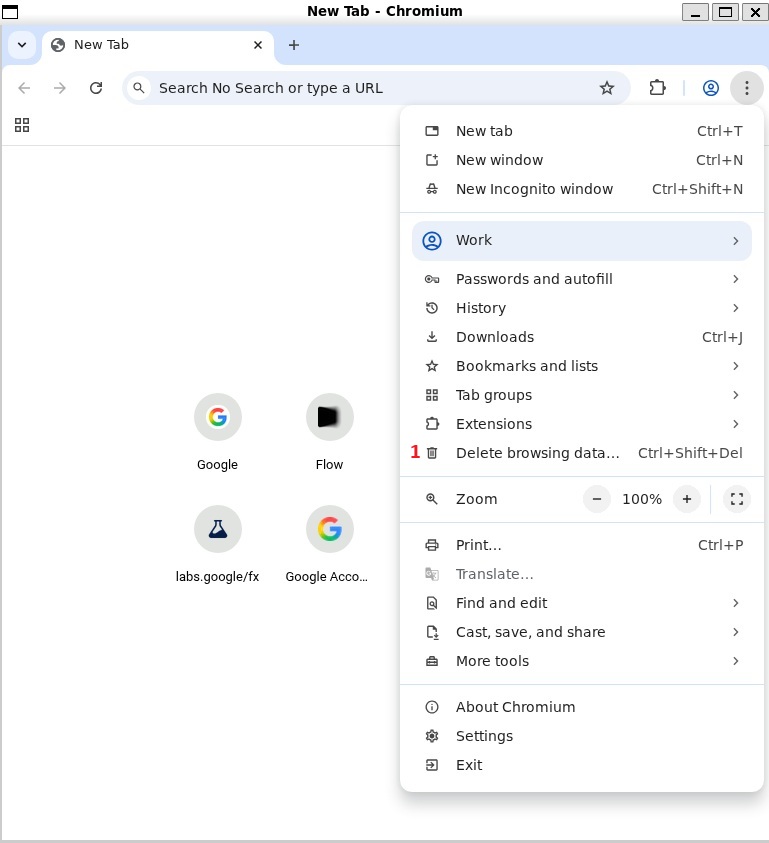Viewport: 769px width, 843px height.
Task: Click the three-dot Chromium menu button
Action: [x=746, y=88]
